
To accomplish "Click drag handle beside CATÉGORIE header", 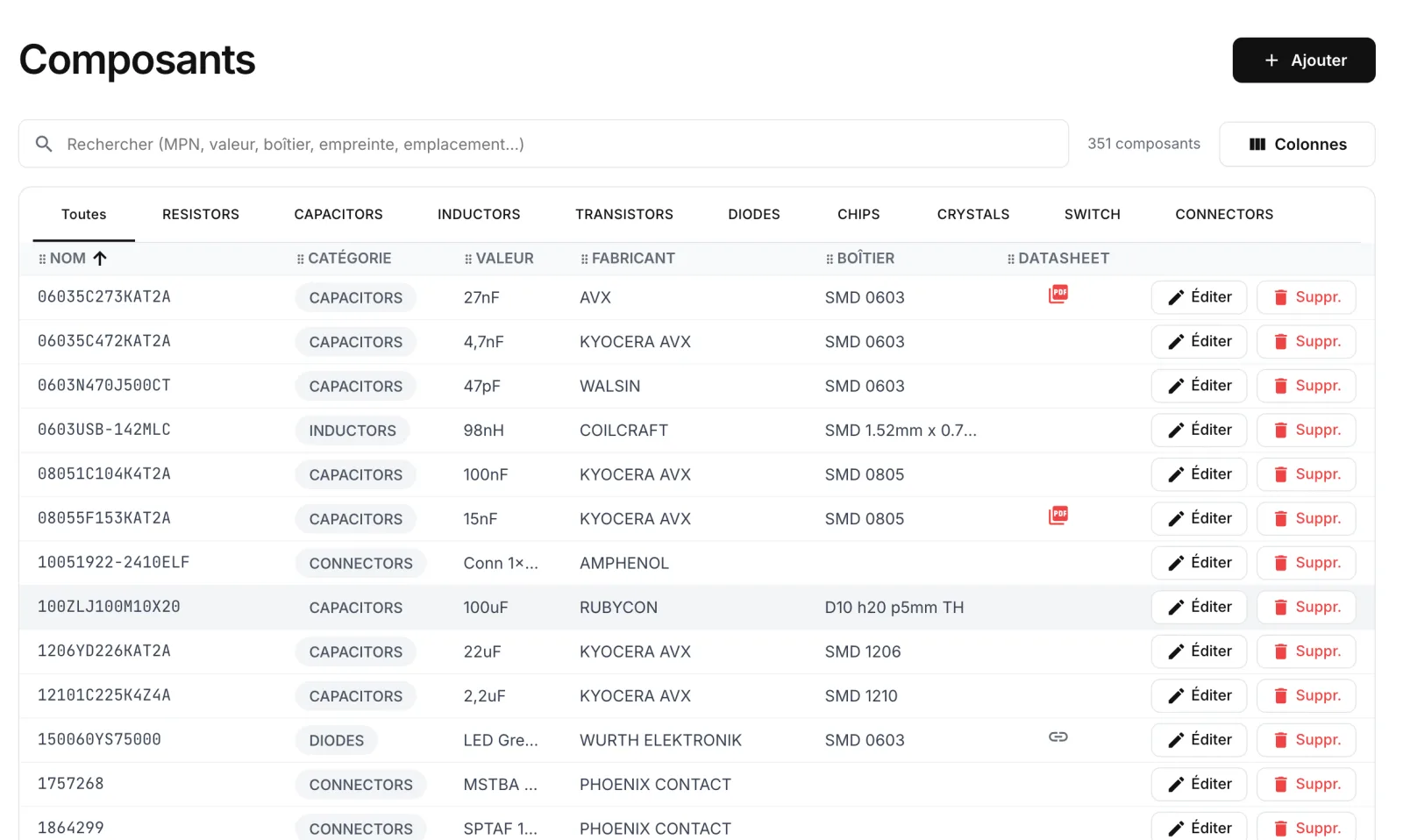I will coord(300,260).
